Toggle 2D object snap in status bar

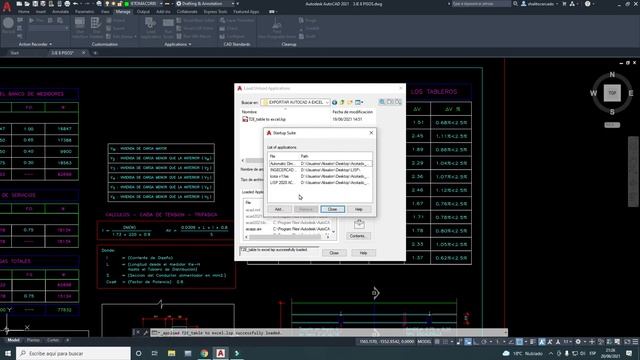[x=519, y=342]
